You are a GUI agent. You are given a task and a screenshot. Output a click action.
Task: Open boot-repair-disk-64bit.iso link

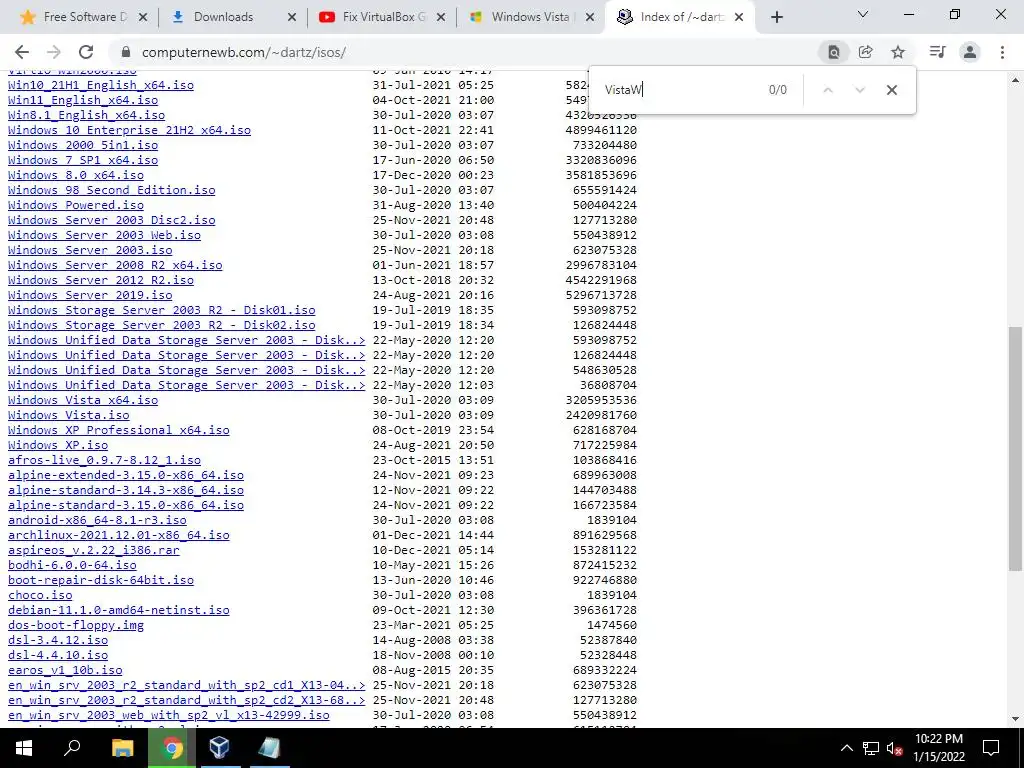click(x=101, y=580)
